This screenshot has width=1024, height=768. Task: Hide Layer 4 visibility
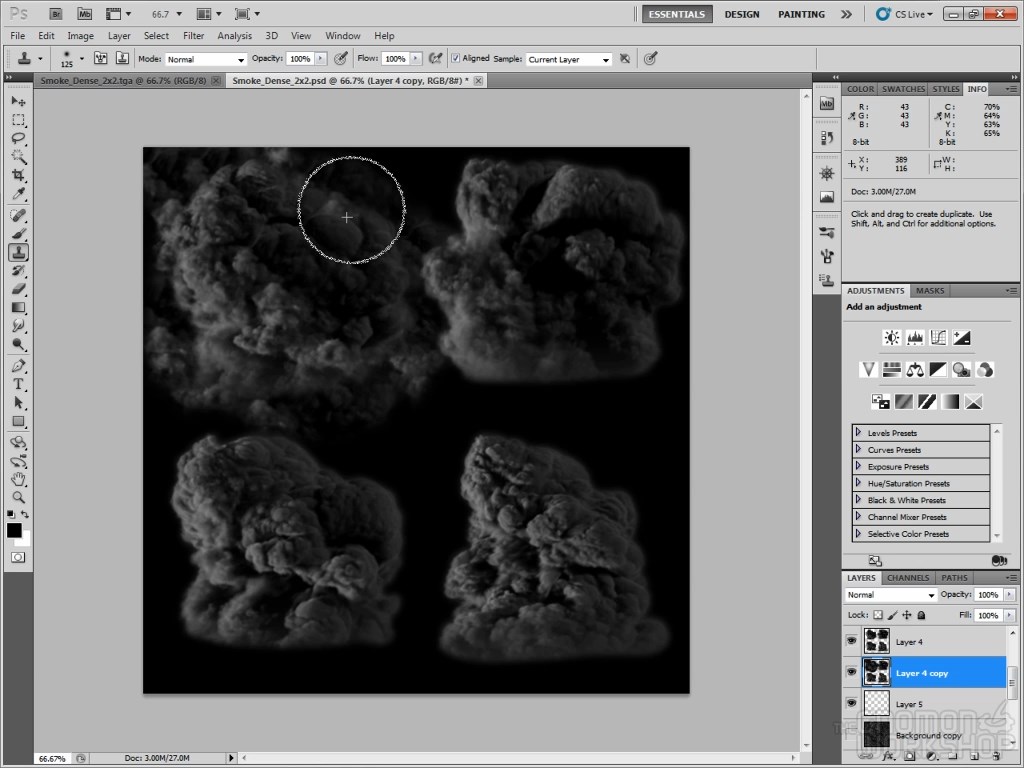point(852,641)
